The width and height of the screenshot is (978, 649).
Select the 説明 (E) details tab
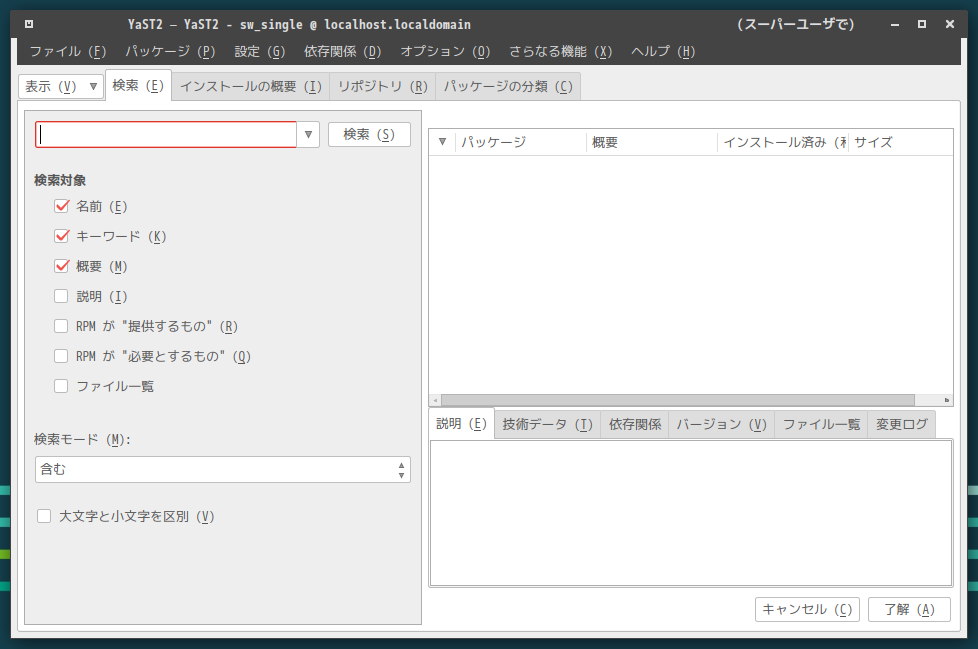pyautogui.click(x=461, y=424)
